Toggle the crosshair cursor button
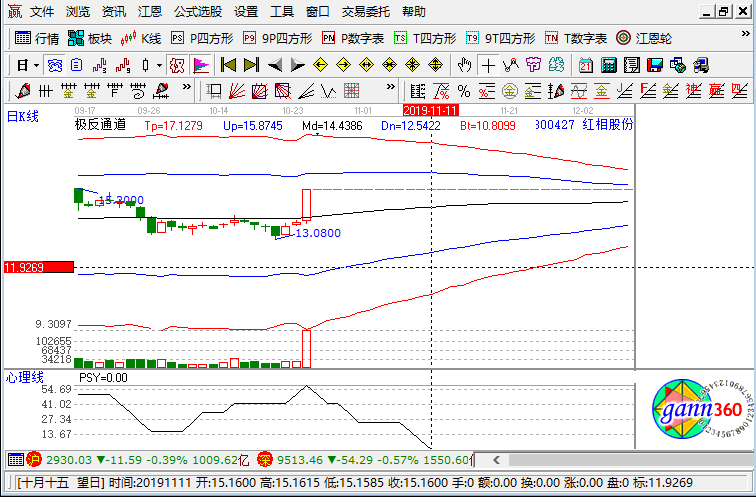The width and height of the screenshot is (756, 497). click(x=488, y=65)
